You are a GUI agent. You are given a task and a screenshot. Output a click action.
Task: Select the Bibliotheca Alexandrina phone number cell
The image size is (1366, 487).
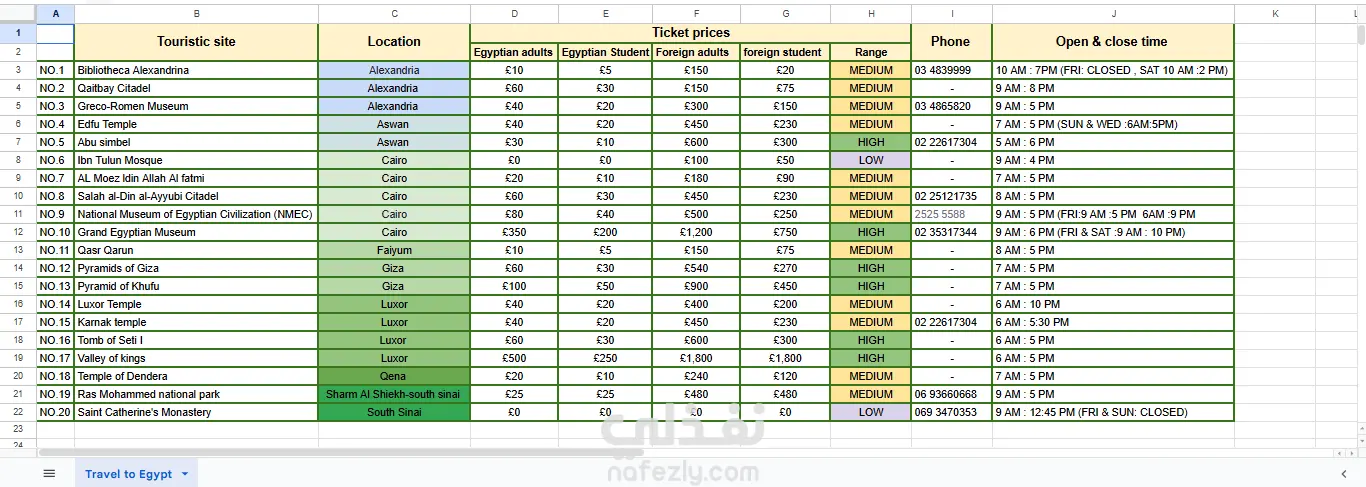951,70
